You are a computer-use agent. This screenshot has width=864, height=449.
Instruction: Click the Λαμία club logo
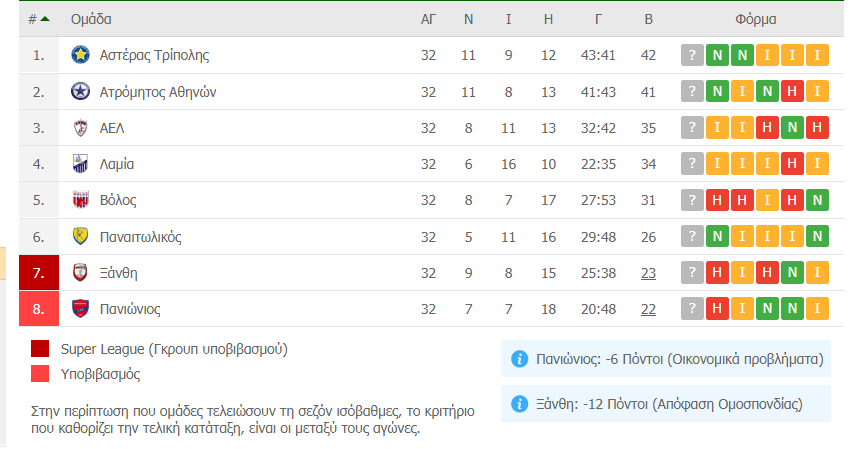pos(81,164)
